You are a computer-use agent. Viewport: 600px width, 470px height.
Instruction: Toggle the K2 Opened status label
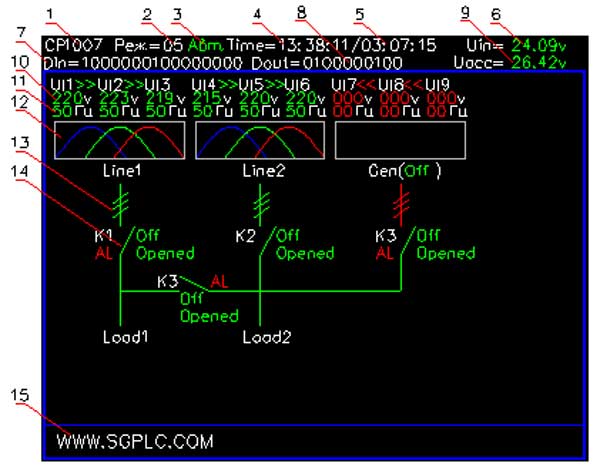pyautogui.click(x=305, y=253)
